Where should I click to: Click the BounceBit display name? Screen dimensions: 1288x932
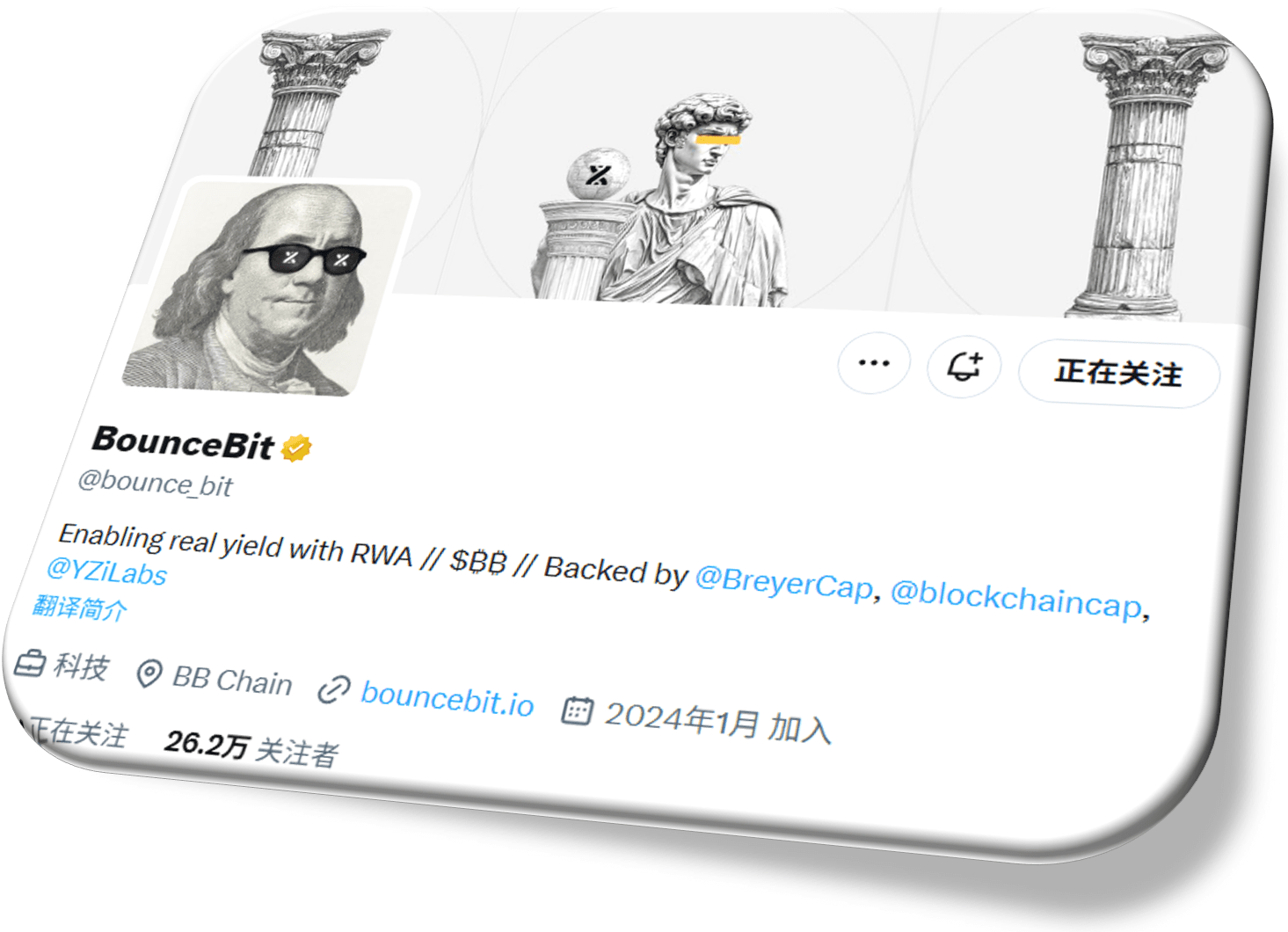(x=183, y=441)
